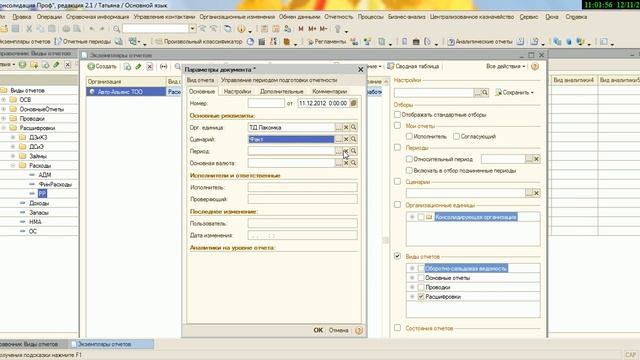Click OK in Параметры документа dialog
Image resolution: width=640 pixels, height=360 pixels.
coord(318,330)
